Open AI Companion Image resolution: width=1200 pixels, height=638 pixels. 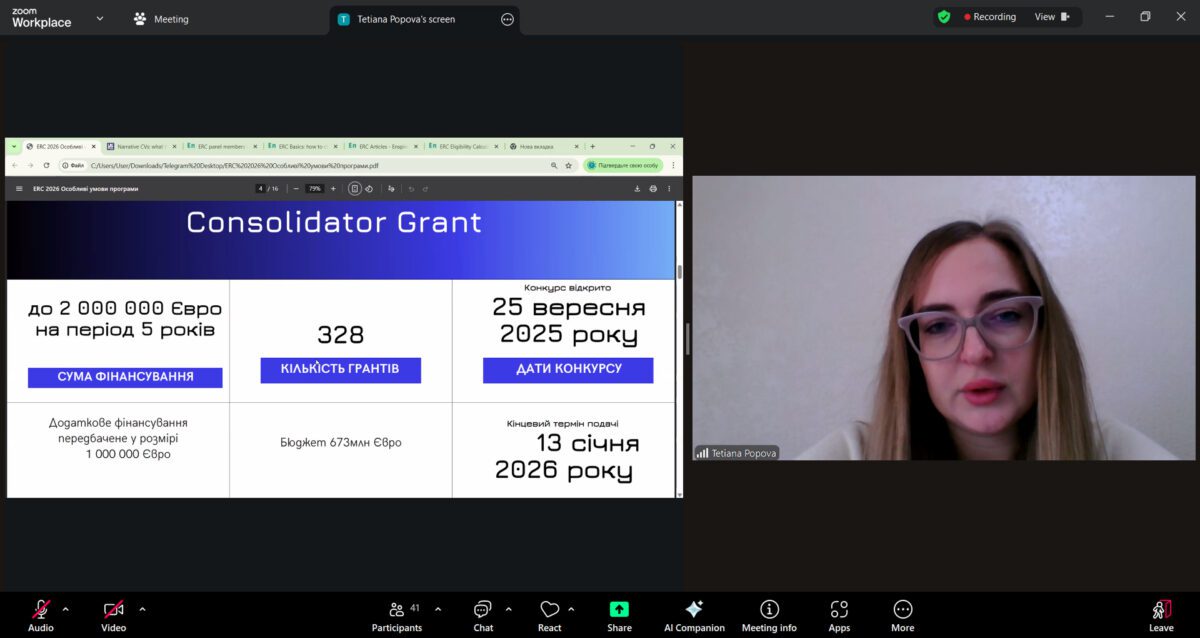tap(694, 615)
